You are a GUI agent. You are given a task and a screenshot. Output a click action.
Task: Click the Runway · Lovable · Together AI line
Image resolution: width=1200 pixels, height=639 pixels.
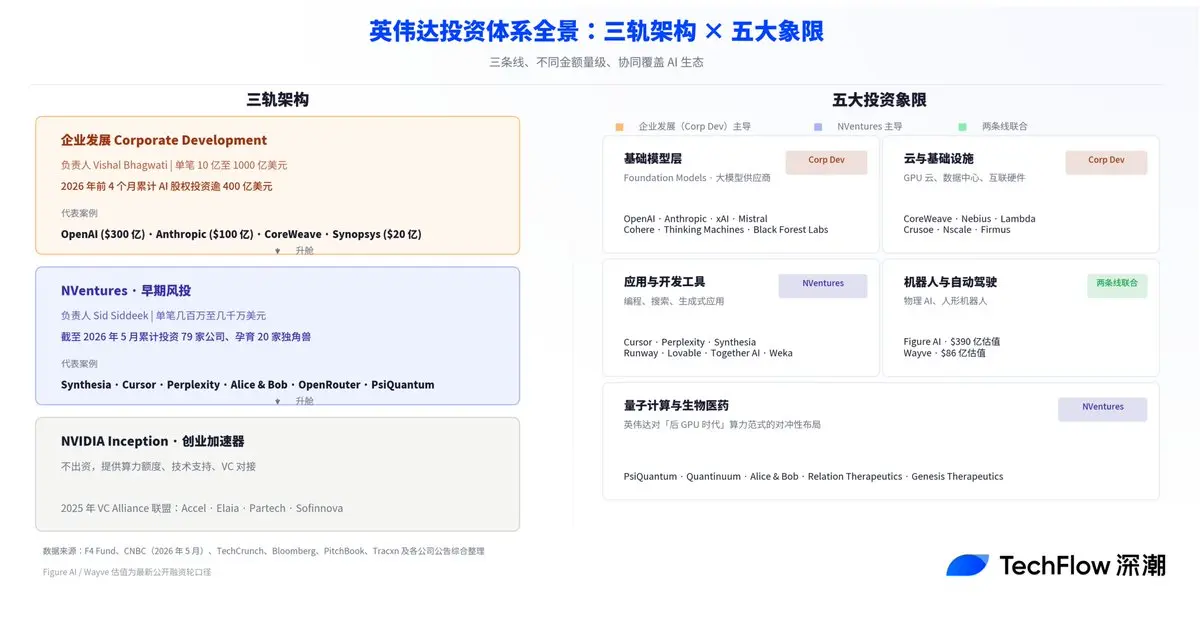[x=708, y=353]
